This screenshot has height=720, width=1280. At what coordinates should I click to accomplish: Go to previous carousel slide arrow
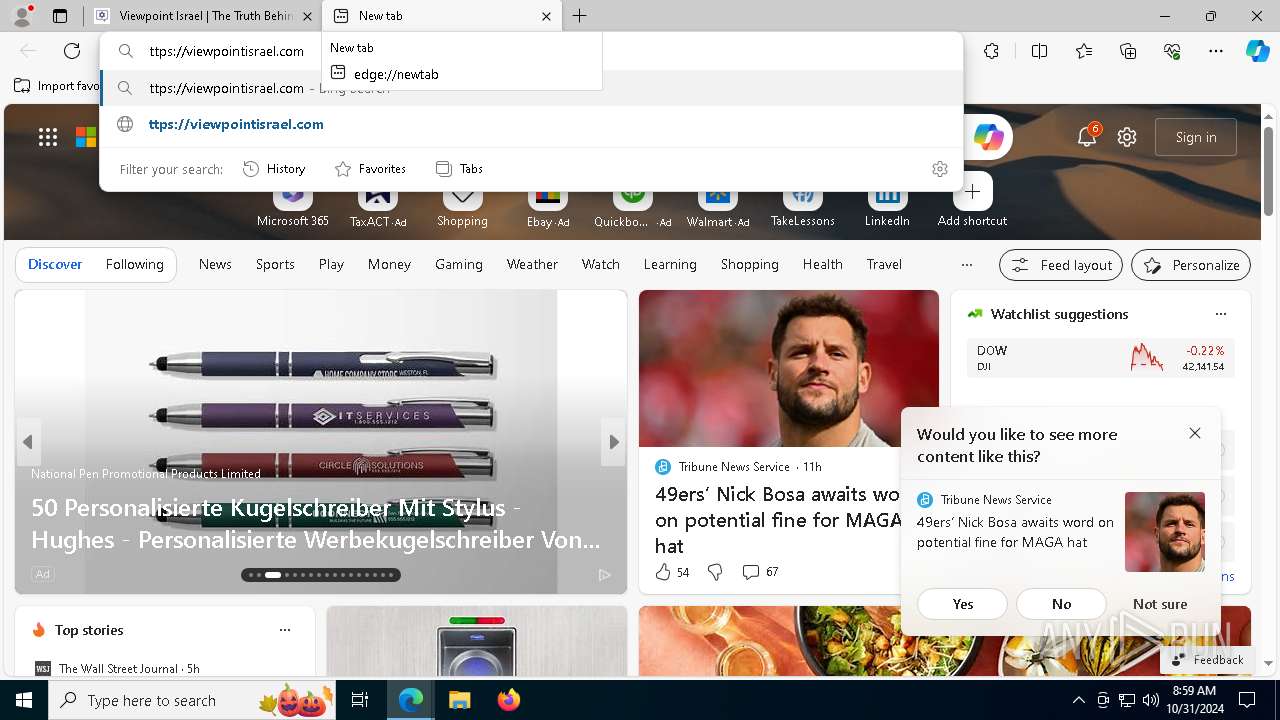click(28, 442)
